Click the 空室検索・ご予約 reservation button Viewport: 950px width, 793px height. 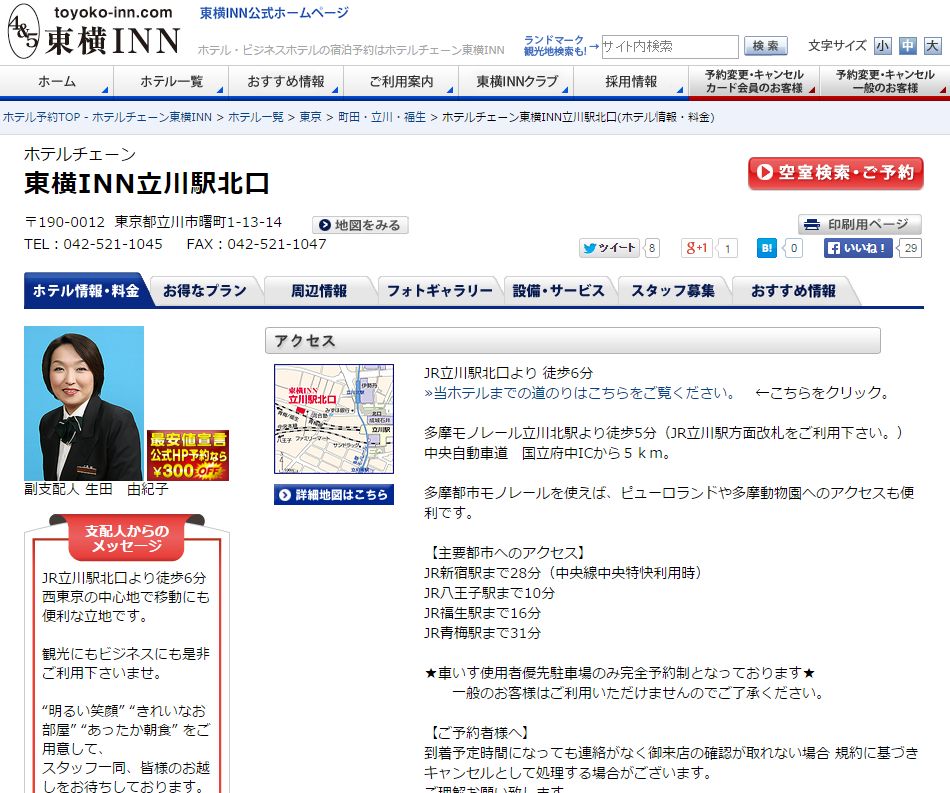point(835,173)
